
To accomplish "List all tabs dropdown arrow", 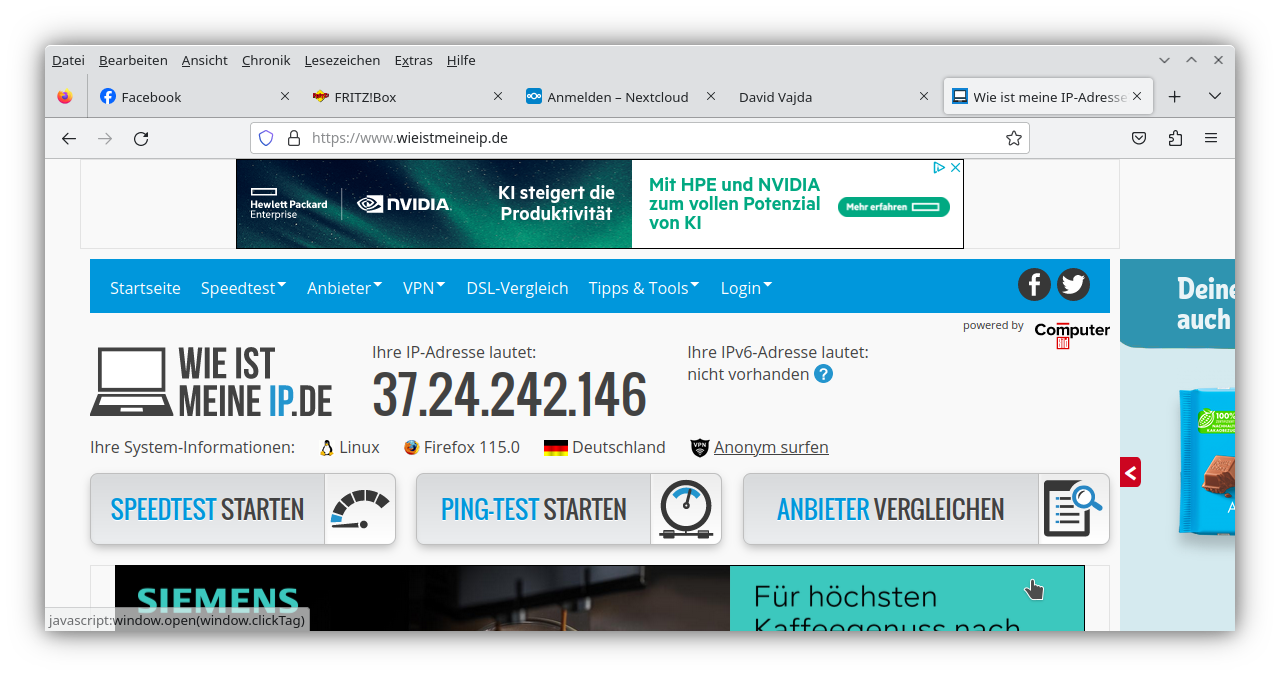I will pyautogui.click(x=1215, y=96).
